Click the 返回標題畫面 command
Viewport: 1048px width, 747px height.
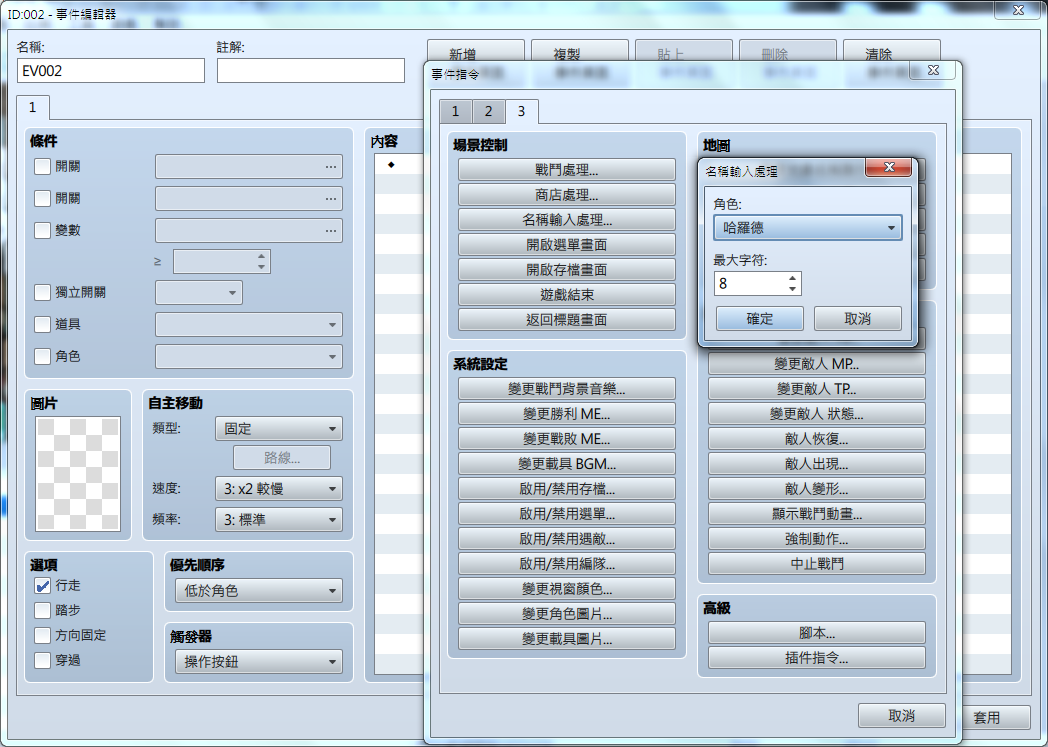[x=567, y=319]
